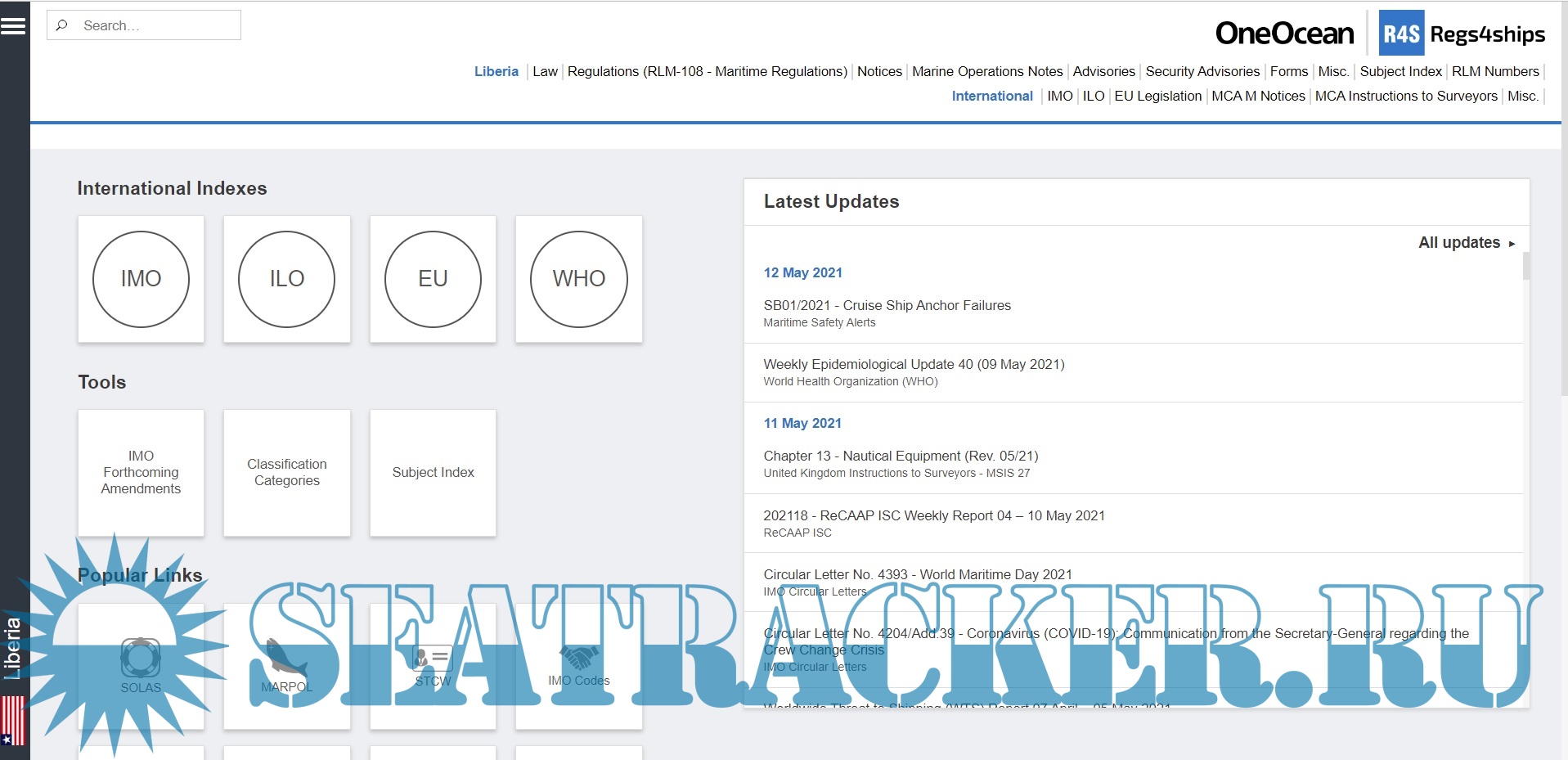Select the EU Legislation menu item
Viewport: 1568px width, 760px height.
1157,97
